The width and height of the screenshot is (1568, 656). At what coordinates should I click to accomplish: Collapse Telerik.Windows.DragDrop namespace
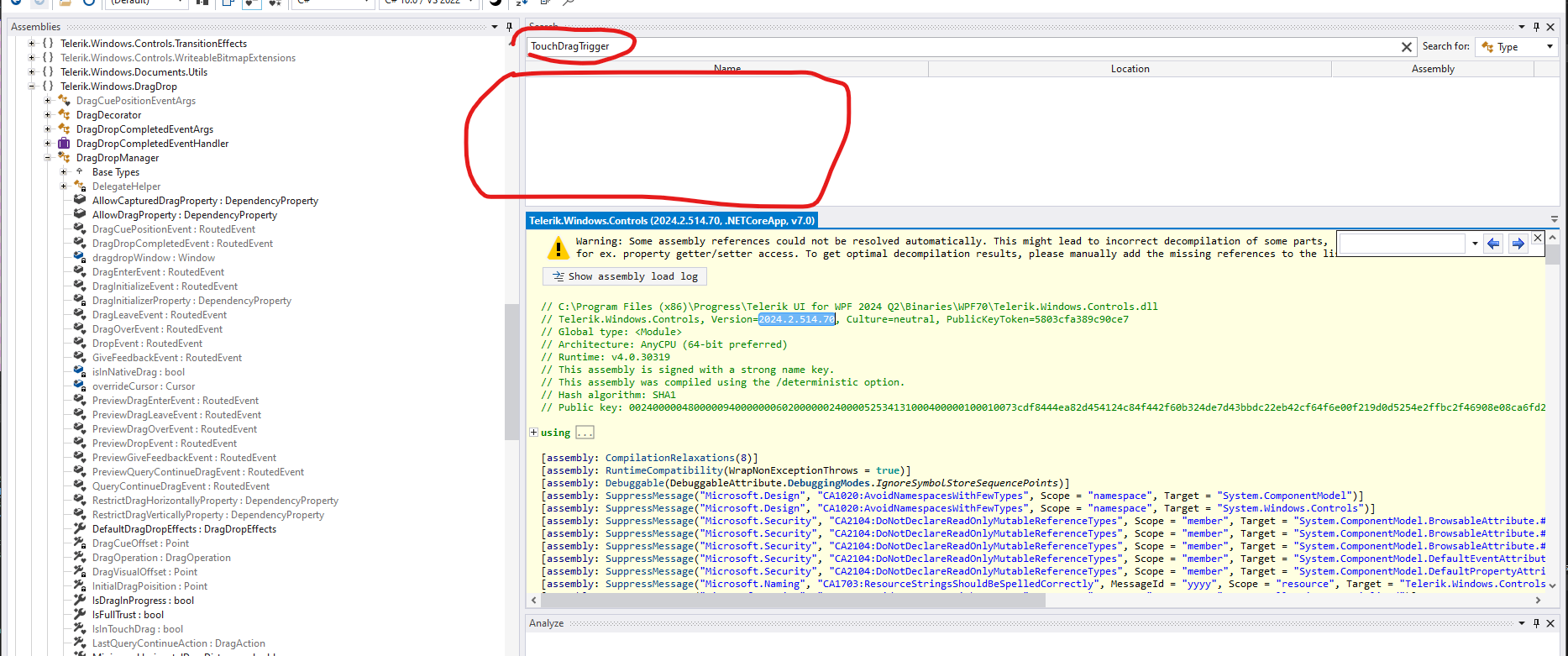pyautogui.click(x=32, y=87)
